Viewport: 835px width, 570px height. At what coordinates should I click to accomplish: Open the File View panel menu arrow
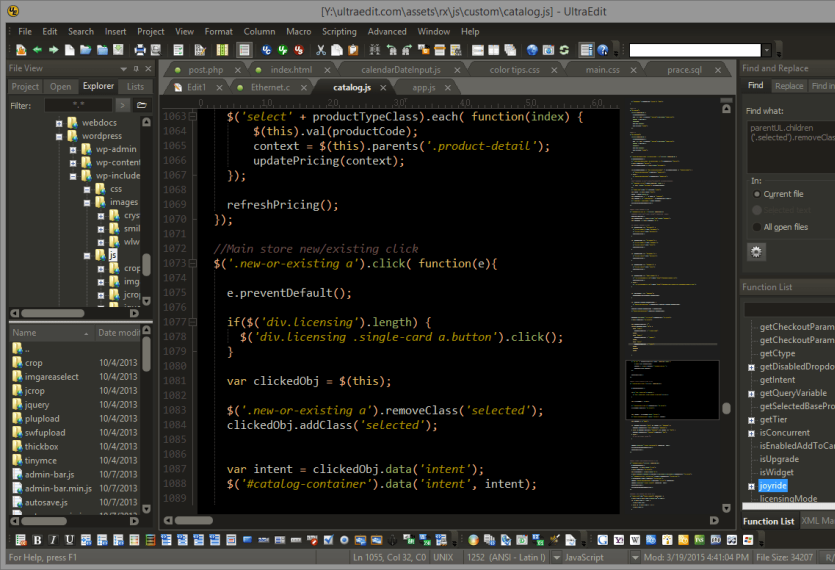tap(124, 69)
